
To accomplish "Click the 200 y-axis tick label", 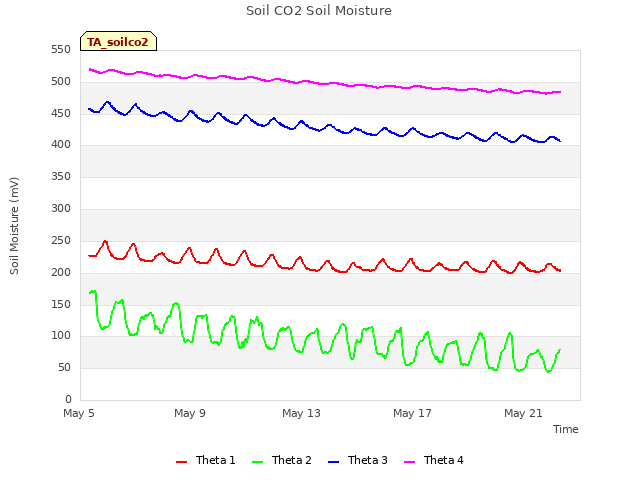I will 61,273.
